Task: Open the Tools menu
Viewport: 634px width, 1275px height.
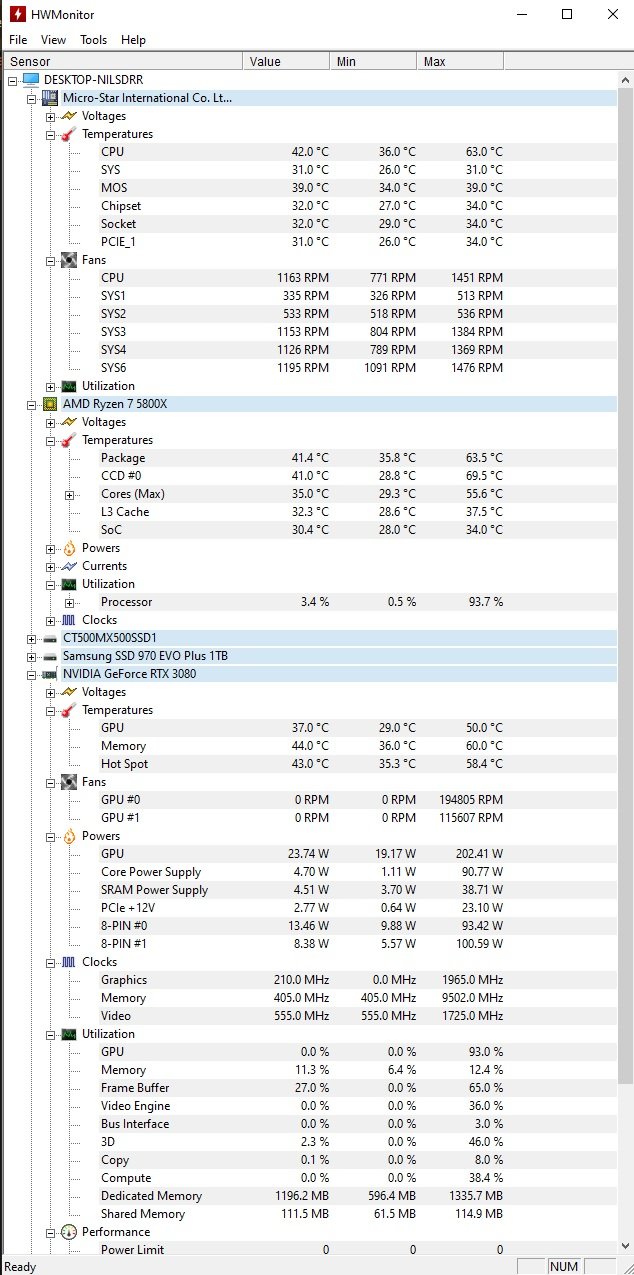Action: click(x=94, y=40)
